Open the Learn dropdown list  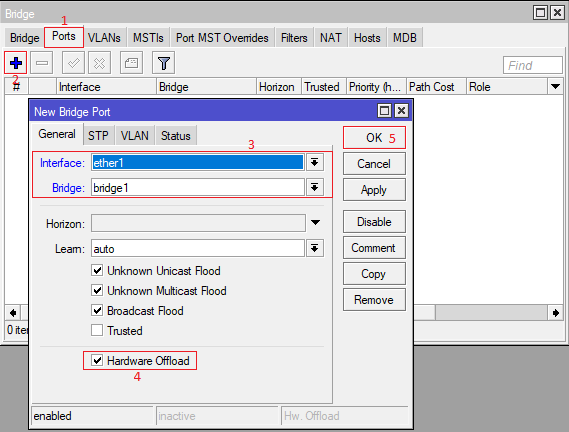tap(315, 248)
